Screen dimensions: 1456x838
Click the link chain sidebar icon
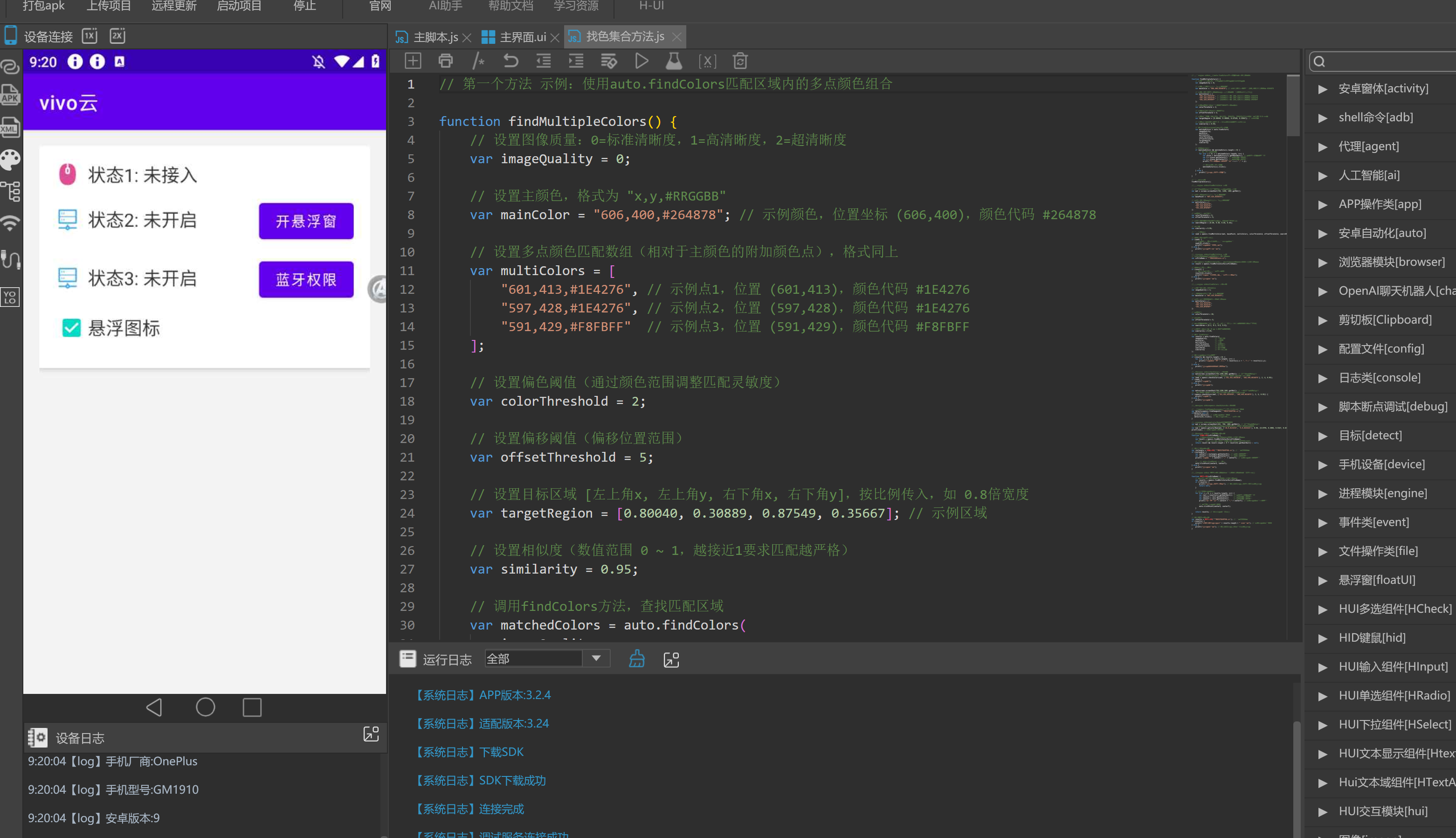(x=10, y=67)
